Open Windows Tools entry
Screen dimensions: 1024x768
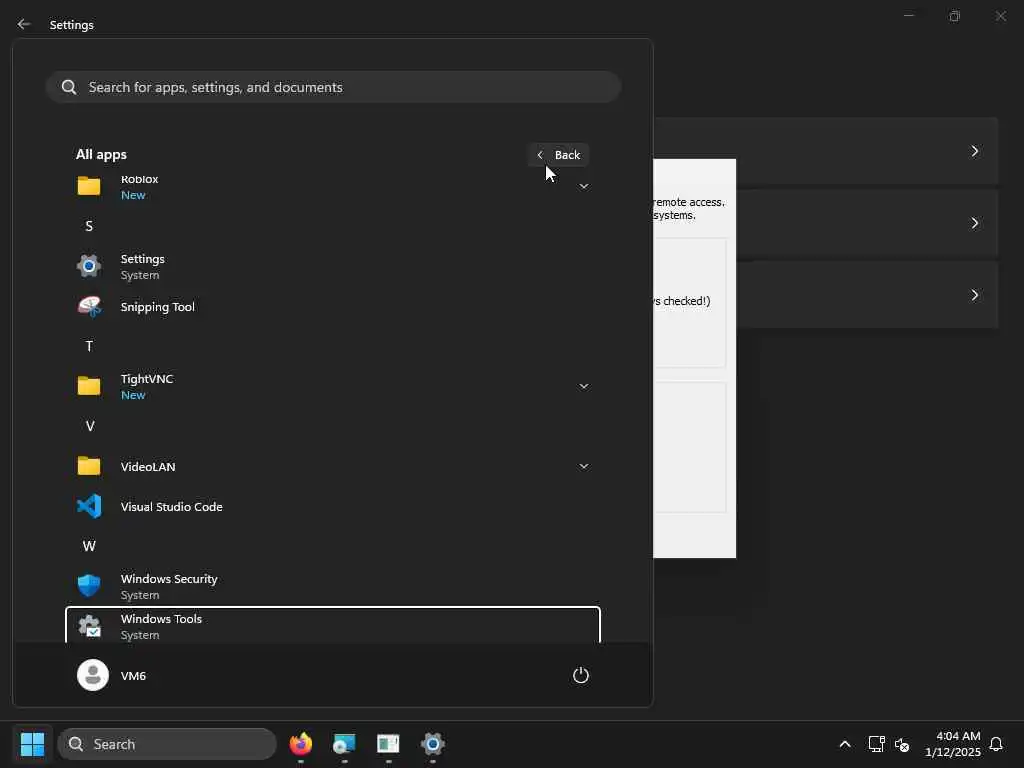pyautogui.click(x=332, y=625)
